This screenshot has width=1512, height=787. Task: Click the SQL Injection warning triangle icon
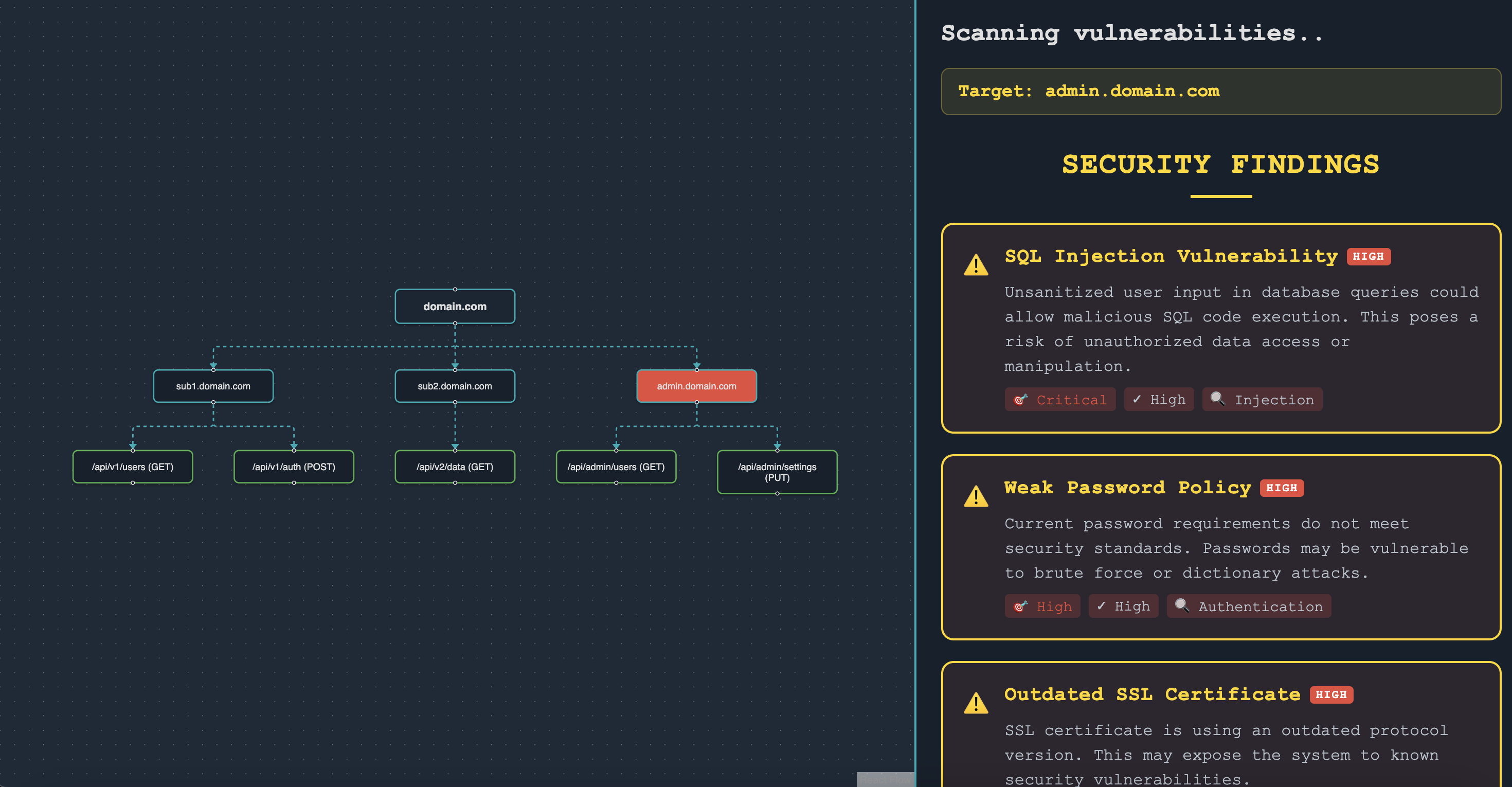[976, 265]
